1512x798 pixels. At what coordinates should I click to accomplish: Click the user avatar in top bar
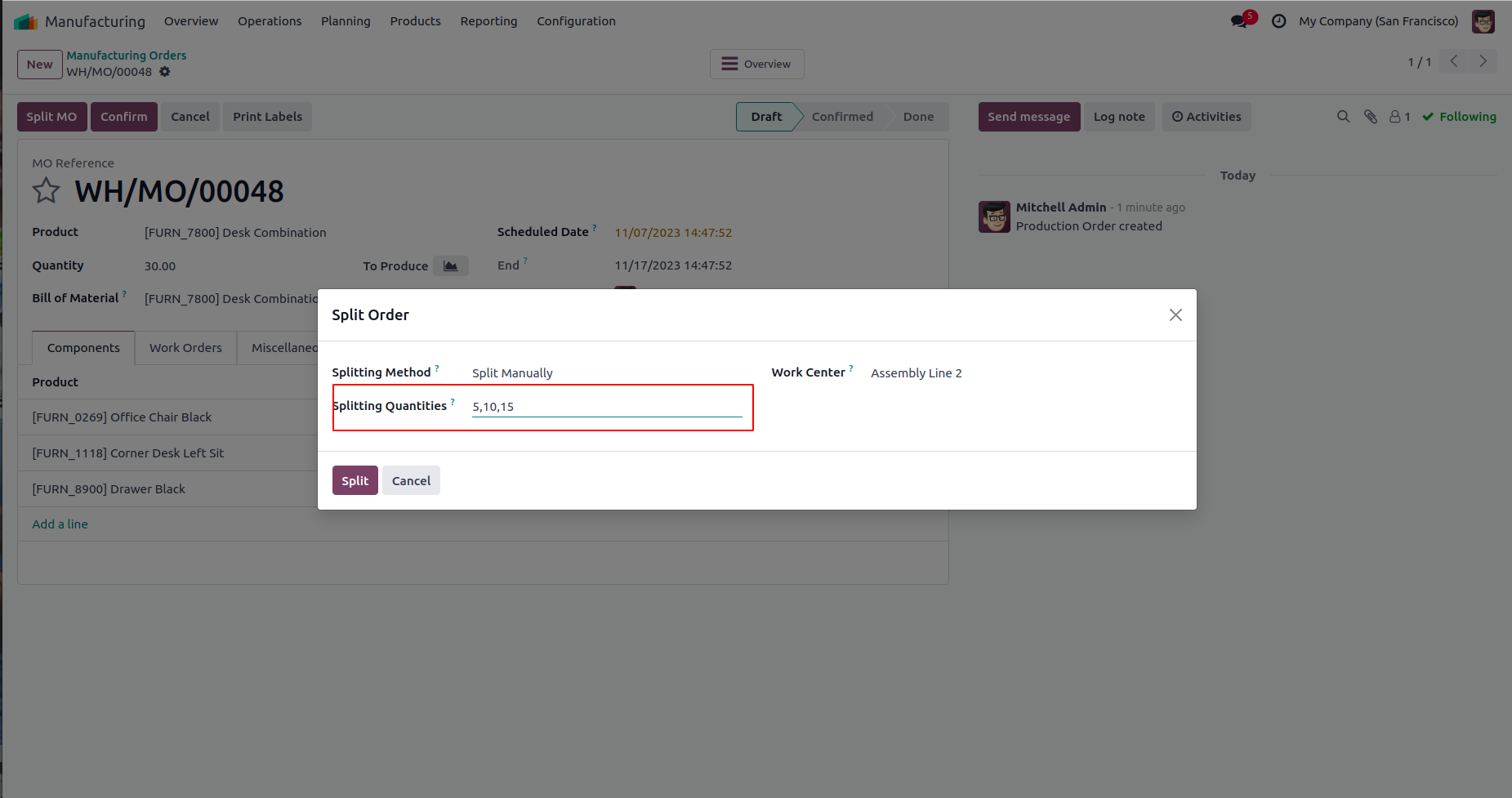tap(1483, 21)
